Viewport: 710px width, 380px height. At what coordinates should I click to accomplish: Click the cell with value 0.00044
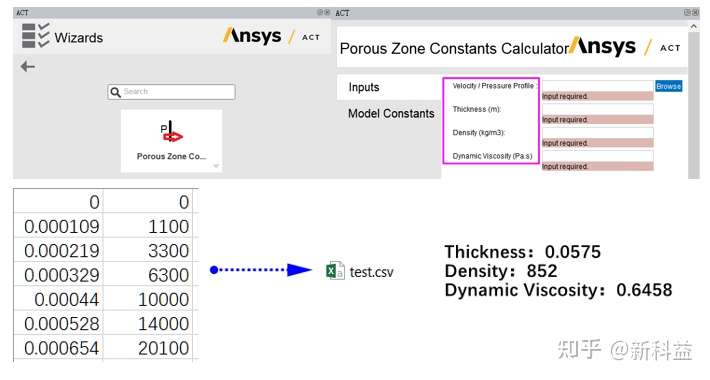[x=58, y=299]
